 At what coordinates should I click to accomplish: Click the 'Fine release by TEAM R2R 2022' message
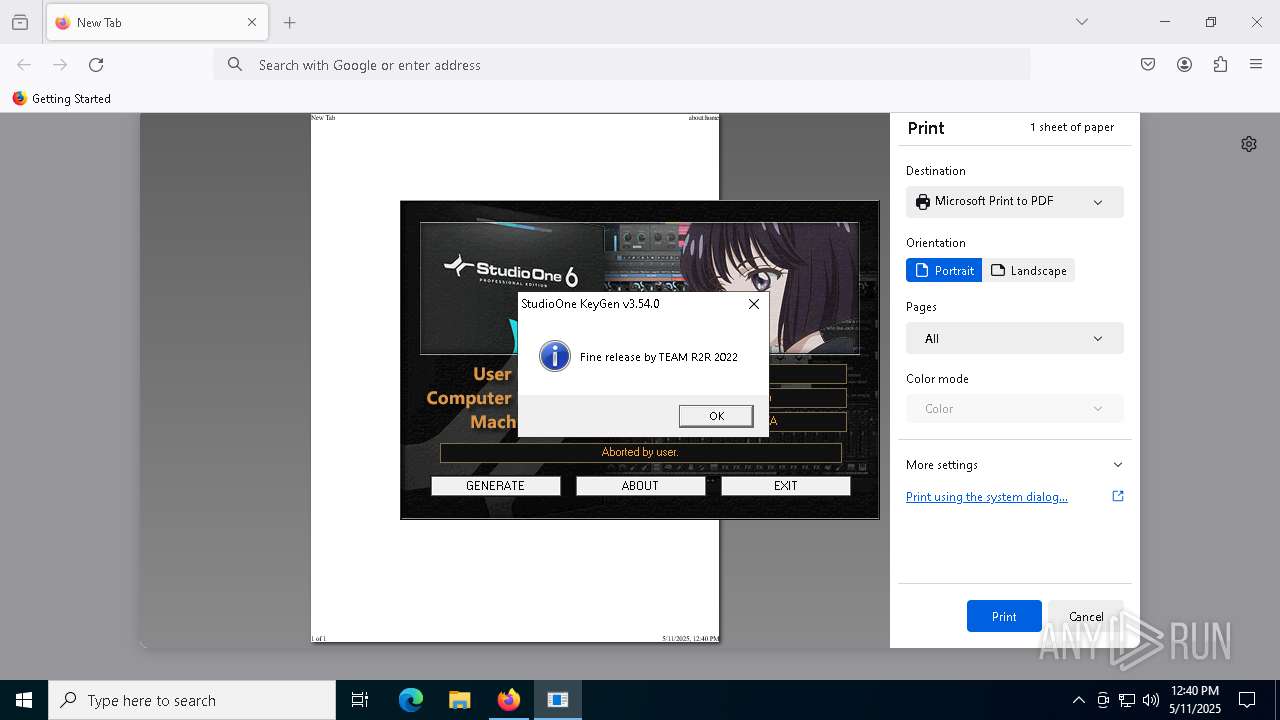[659, 357]
